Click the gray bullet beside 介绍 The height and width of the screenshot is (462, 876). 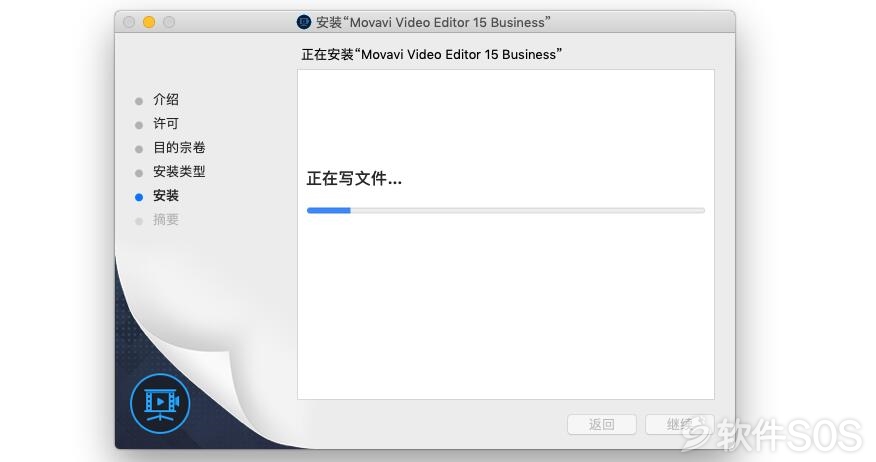pyautogui.click(x=139, y=101)
